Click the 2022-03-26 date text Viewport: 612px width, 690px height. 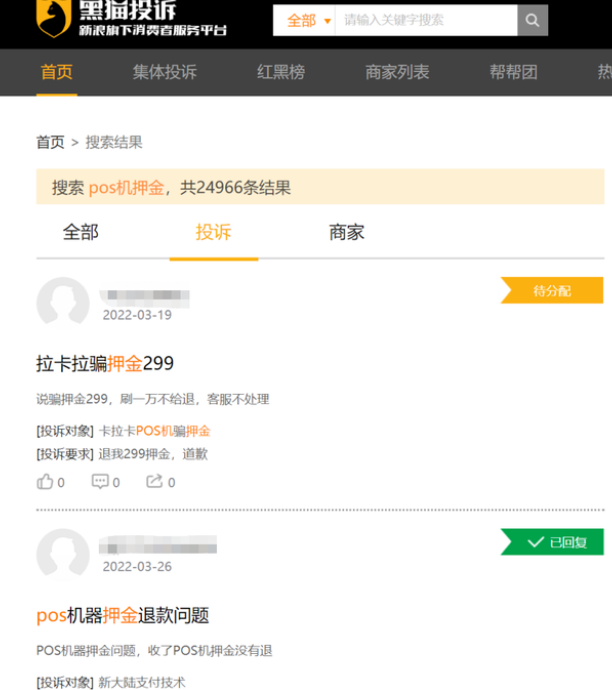click(137, 567)
